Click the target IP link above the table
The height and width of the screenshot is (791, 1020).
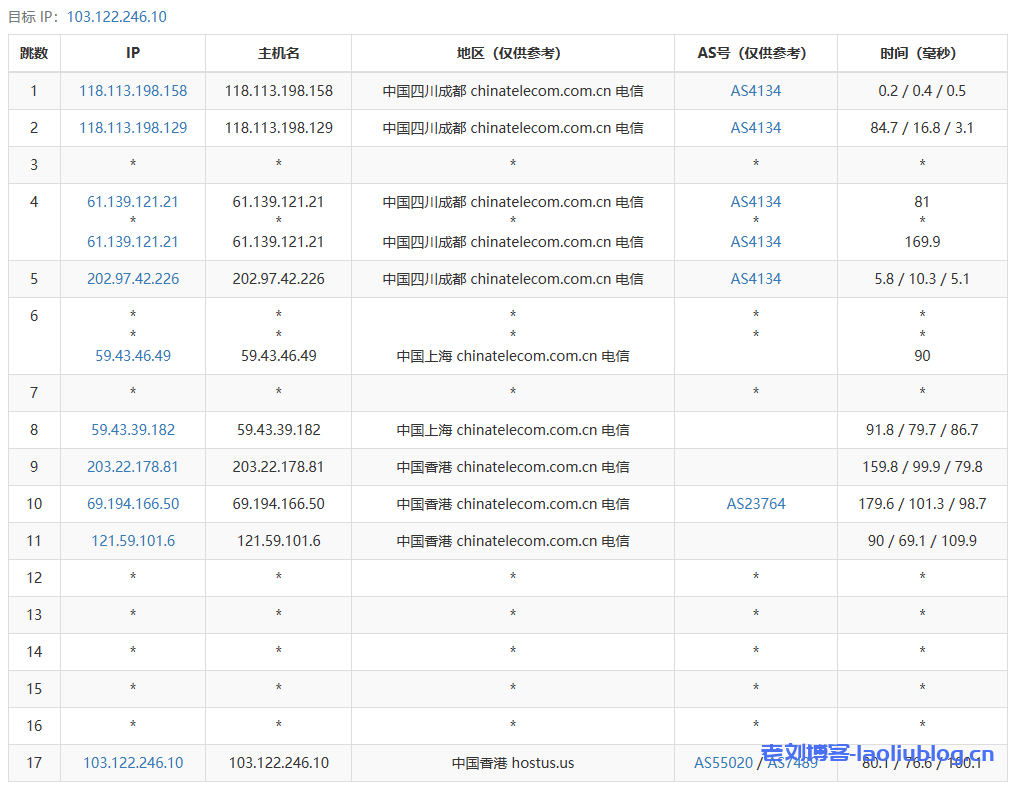[117, 17]
